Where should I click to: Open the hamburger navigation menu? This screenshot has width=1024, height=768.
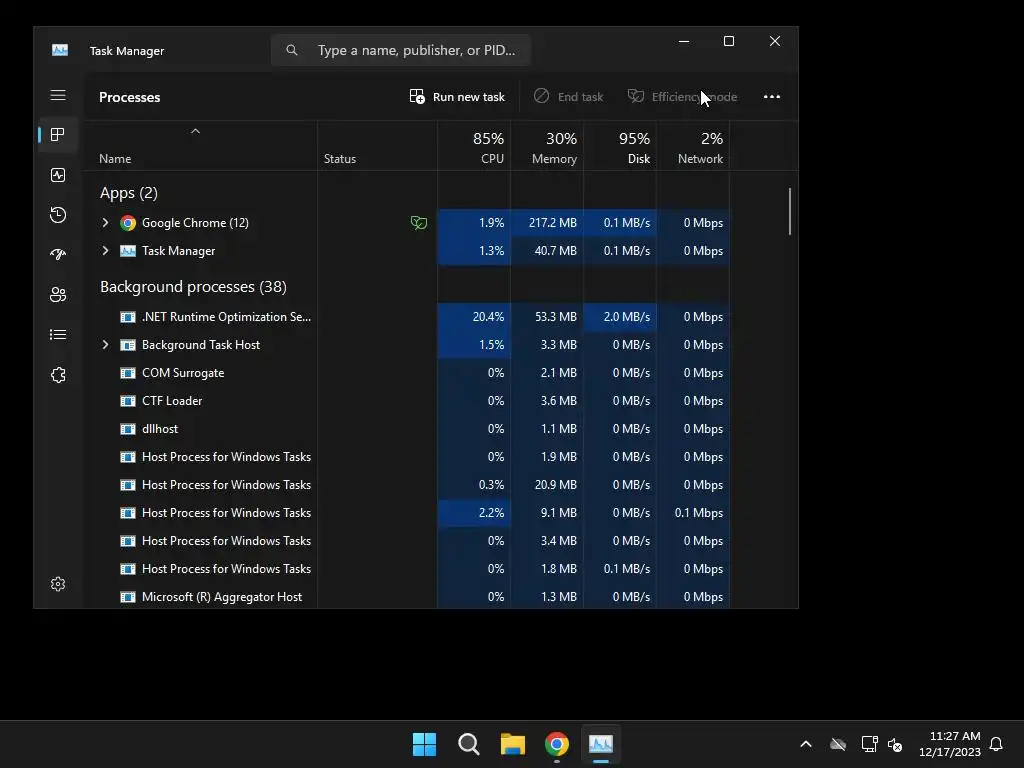point(58,95)
